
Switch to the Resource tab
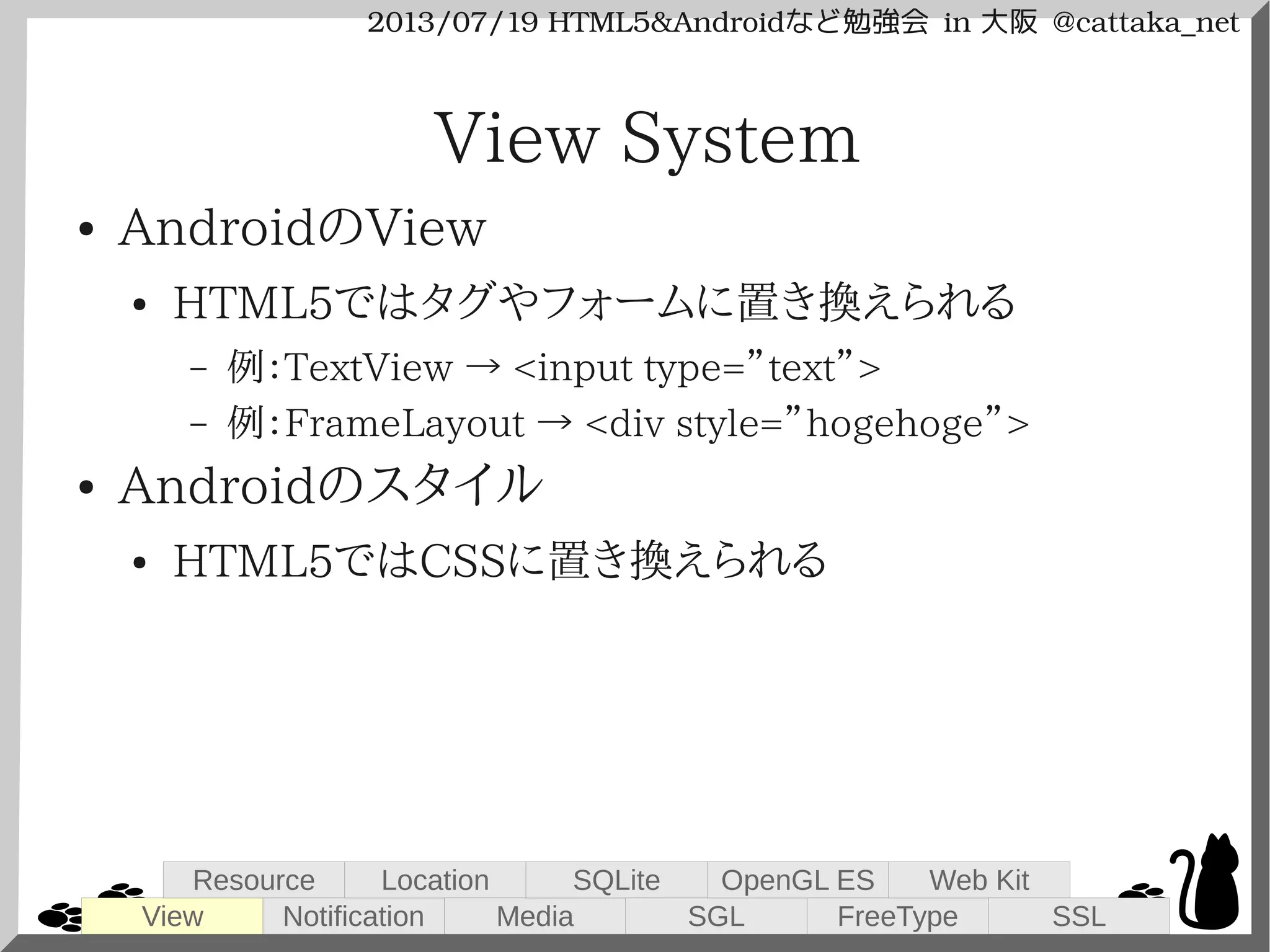click(x=254, y=880)
